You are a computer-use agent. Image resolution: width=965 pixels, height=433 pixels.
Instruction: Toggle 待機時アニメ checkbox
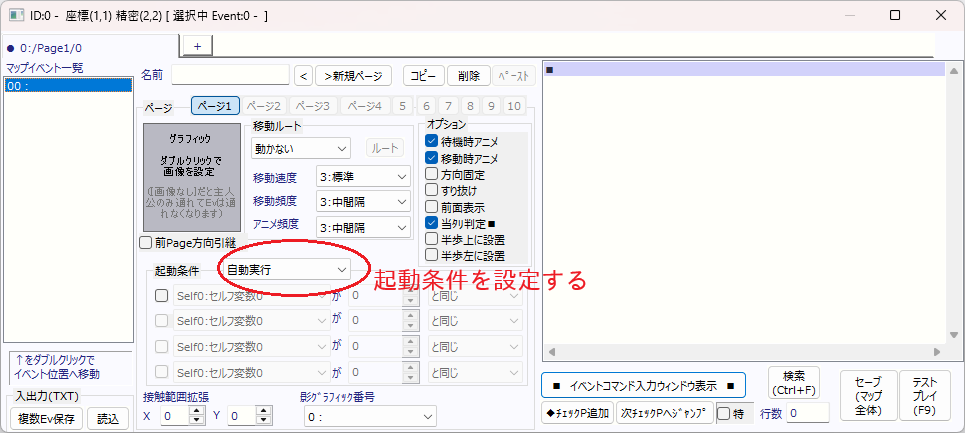pos(431,142)
